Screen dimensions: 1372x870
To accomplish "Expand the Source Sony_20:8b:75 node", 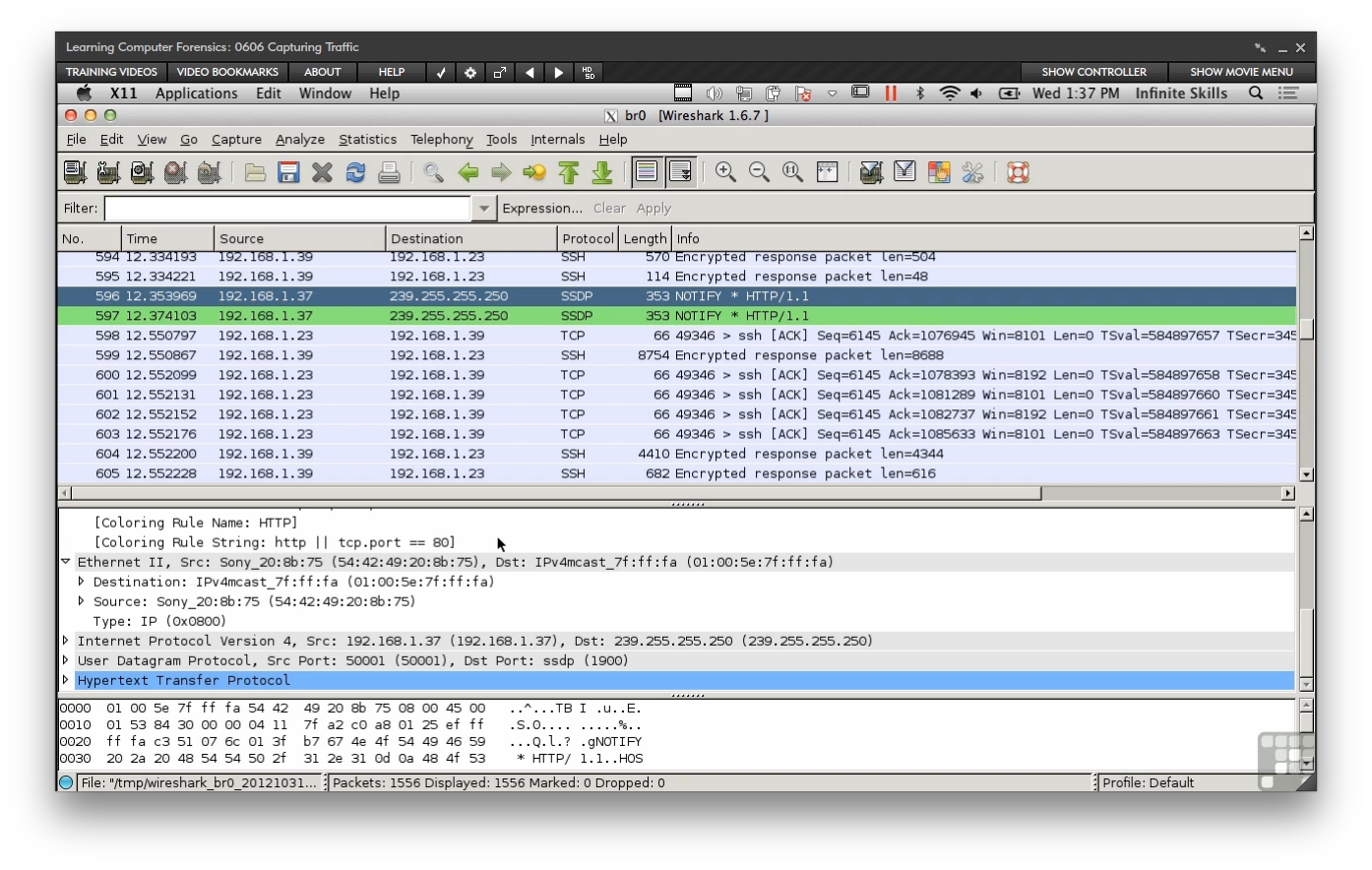I will tap(82, 601).
